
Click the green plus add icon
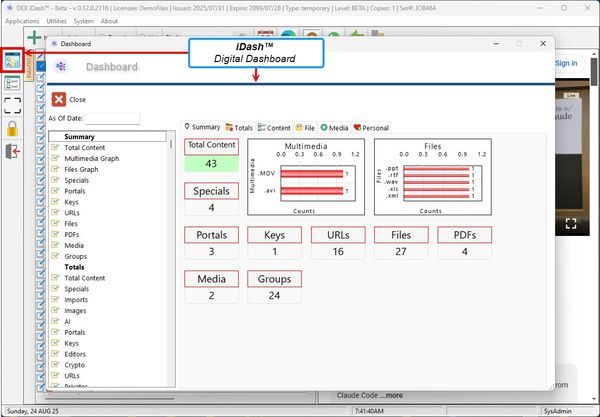(35, 37)
